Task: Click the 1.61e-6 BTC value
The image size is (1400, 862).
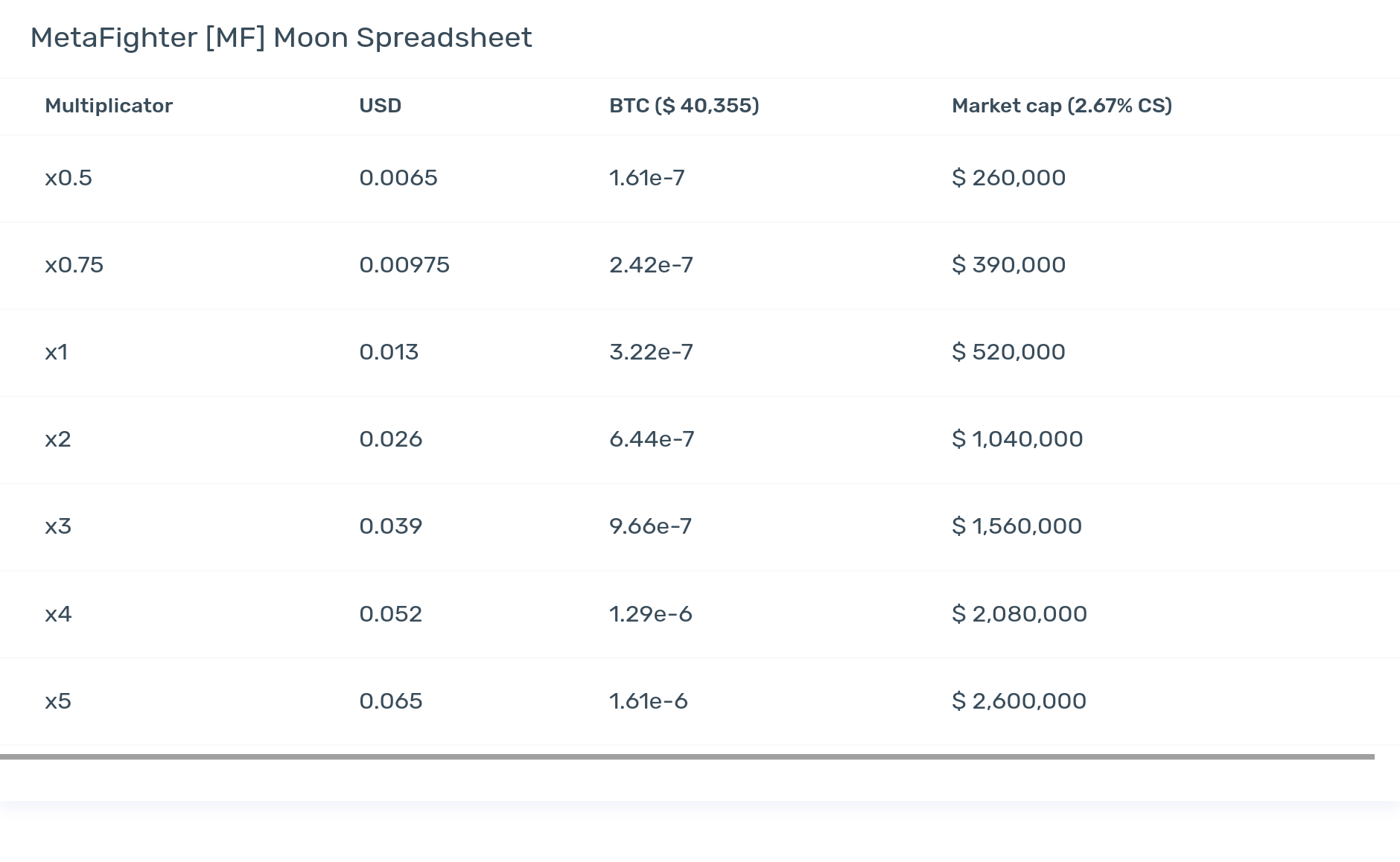Action: click(x=649, y=701)
